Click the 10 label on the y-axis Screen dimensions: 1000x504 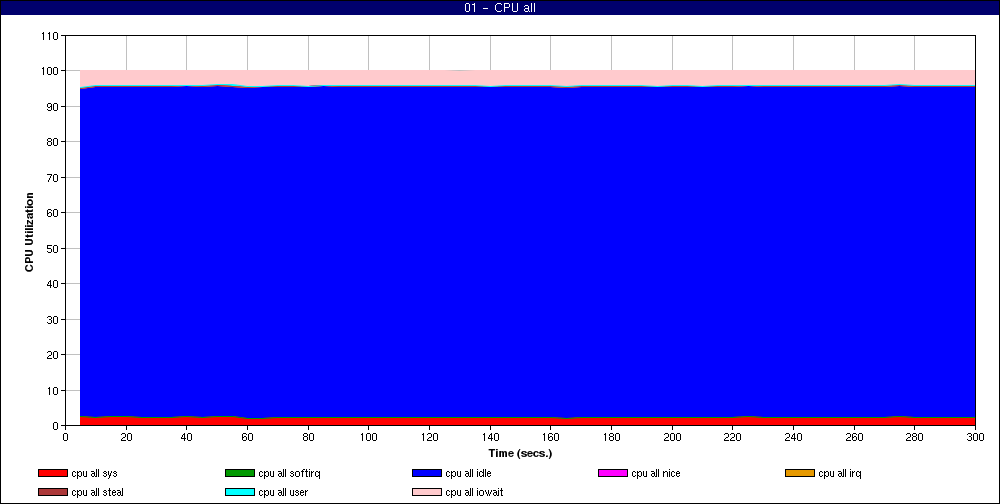point(52,390)
